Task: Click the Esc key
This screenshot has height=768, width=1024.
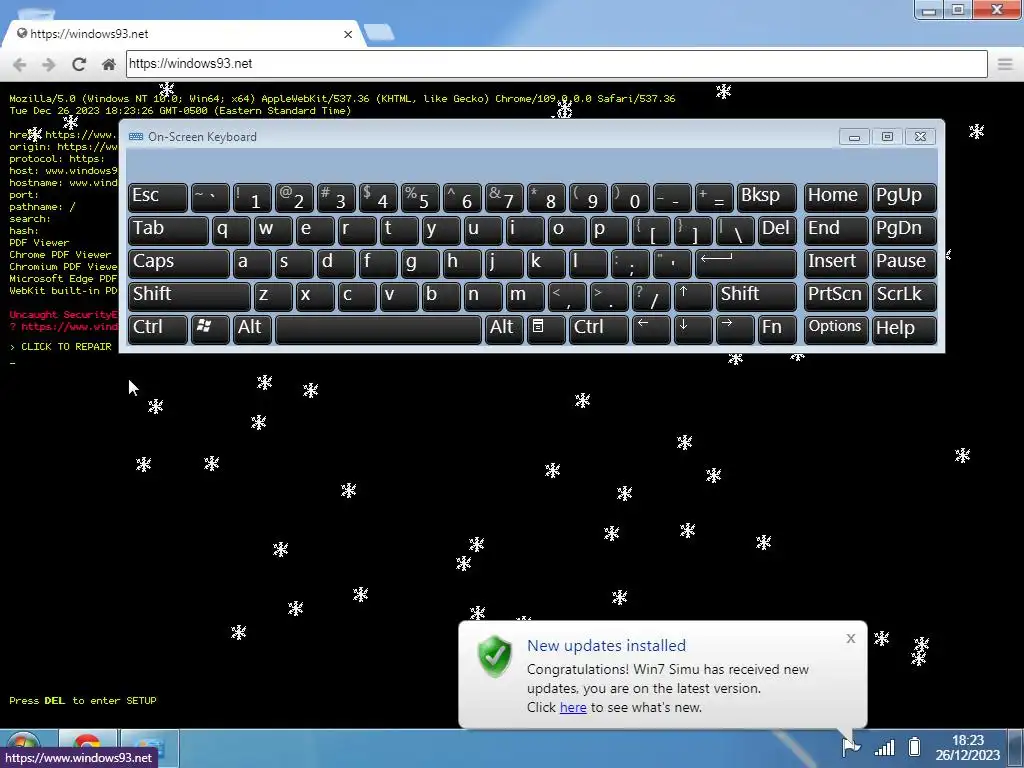Action: pos(157,197)
